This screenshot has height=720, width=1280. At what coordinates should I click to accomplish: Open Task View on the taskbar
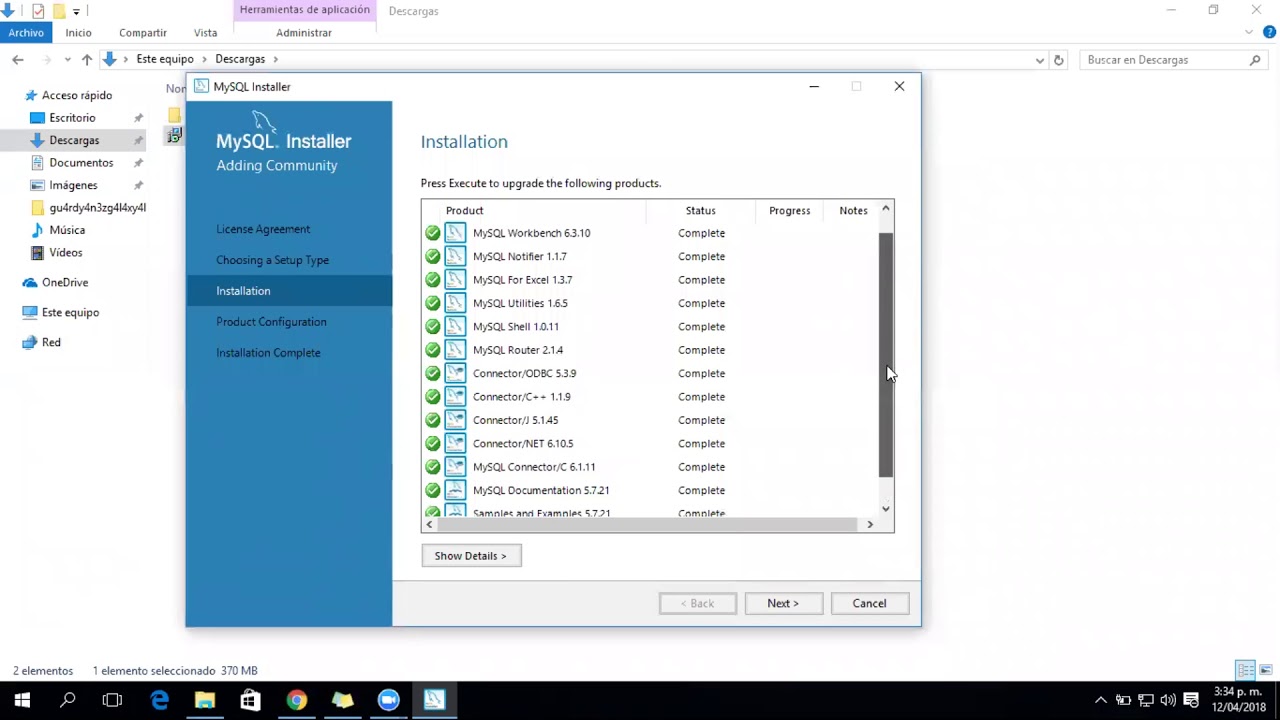[112, 700]
